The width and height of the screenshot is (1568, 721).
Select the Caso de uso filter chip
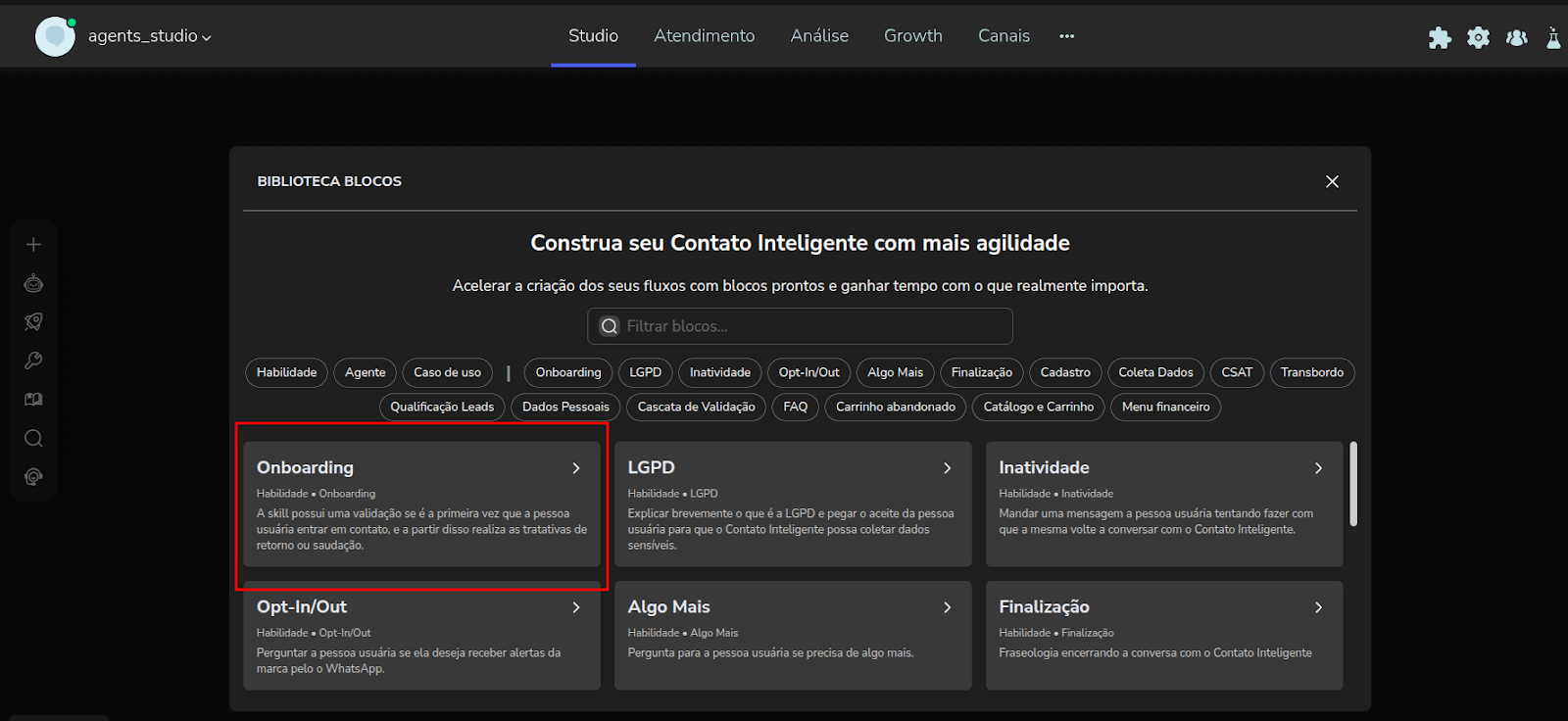[x=447, y=372]
